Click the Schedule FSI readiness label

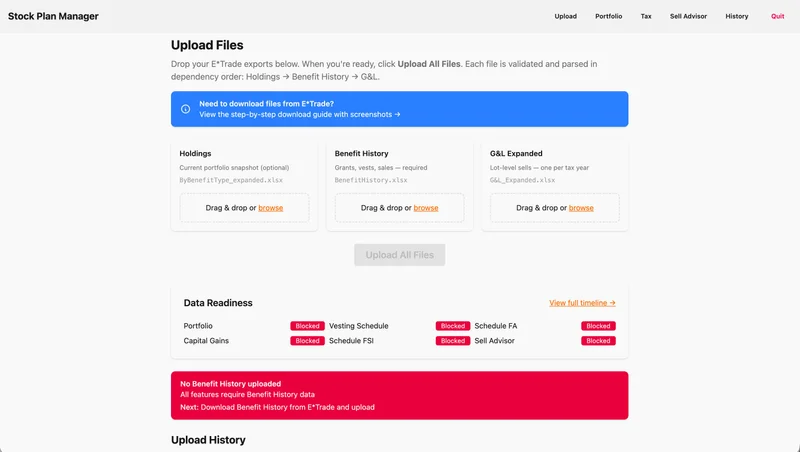[351, 341]
